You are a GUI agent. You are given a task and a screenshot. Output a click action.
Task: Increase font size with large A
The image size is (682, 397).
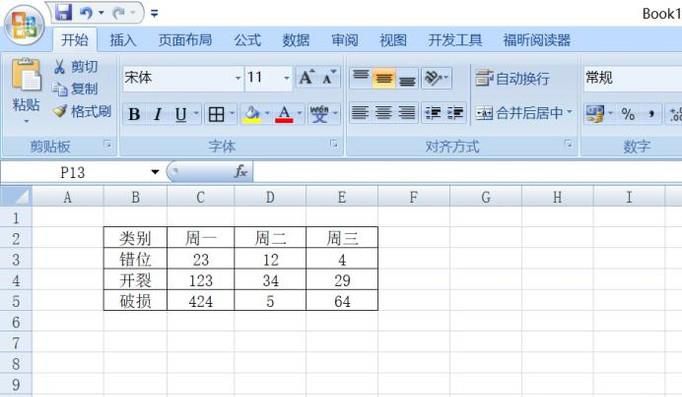307,77
